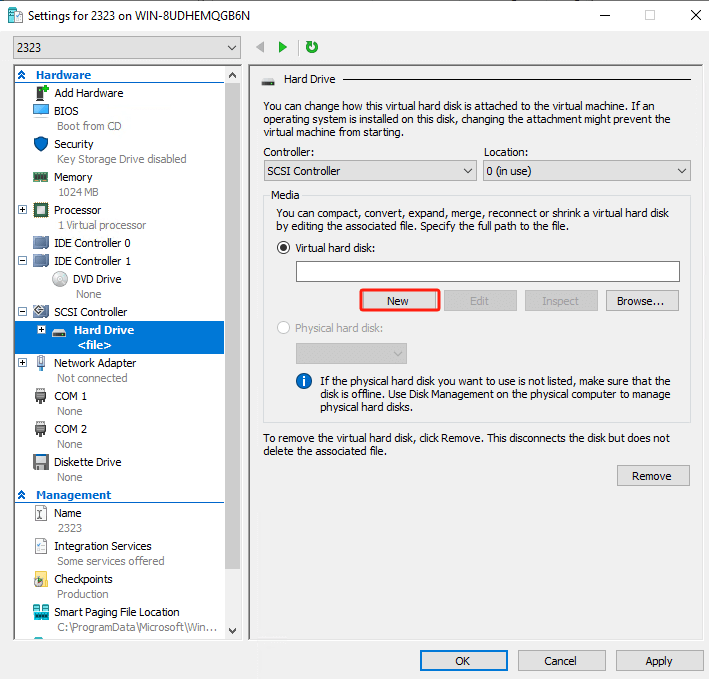This screenshot has width=709, height=679.
Task: Expand the Network Adapter node
Action: pos(23,363)
